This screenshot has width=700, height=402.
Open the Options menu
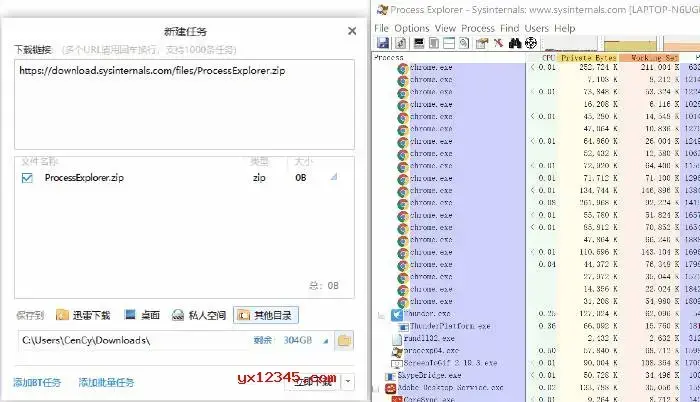(412, 28)
